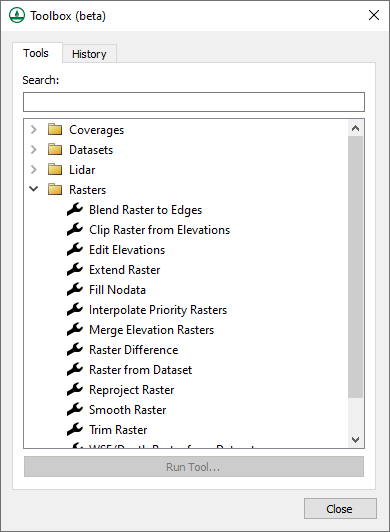Expand the Datasets folder chevron
The width and height of the screenshot is (390, 532).
coord(34,149)
